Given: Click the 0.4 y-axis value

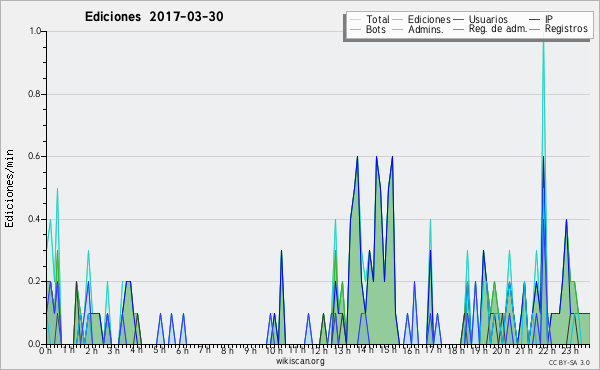Looking at the screenshot, I should (34, 219).
